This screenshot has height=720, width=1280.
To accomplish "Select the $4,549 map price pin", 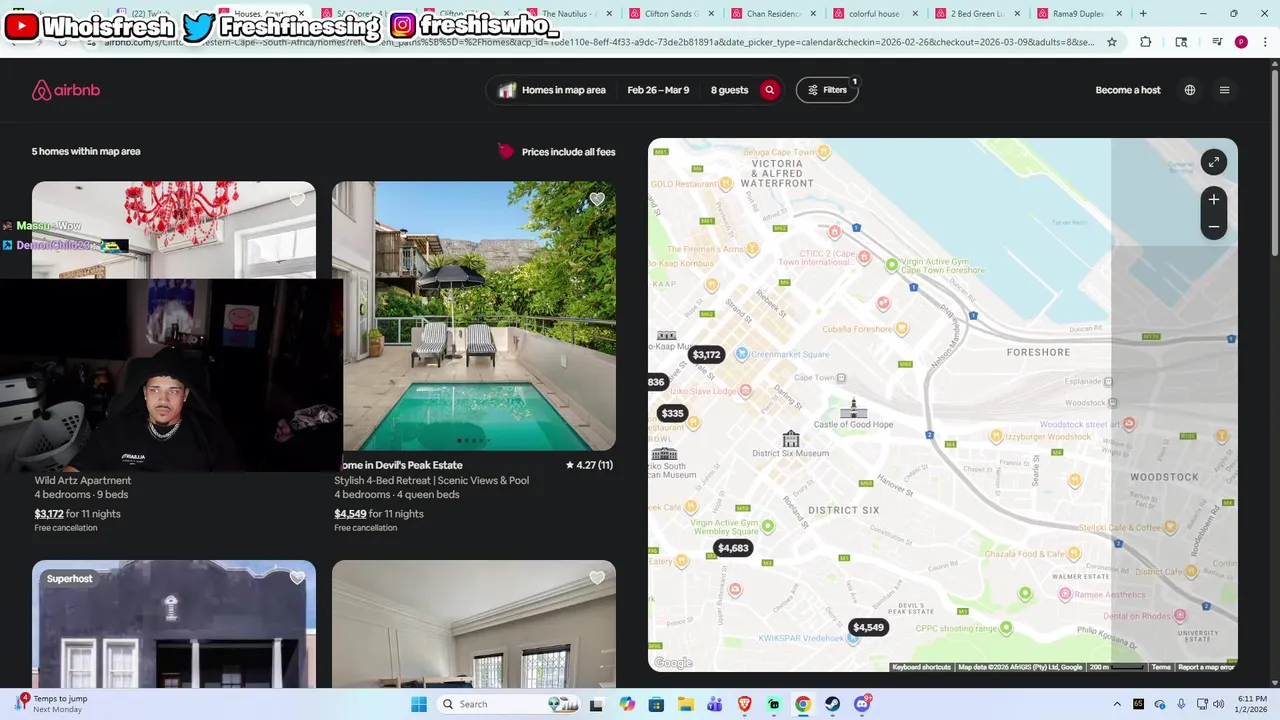I will pos(868,627).
